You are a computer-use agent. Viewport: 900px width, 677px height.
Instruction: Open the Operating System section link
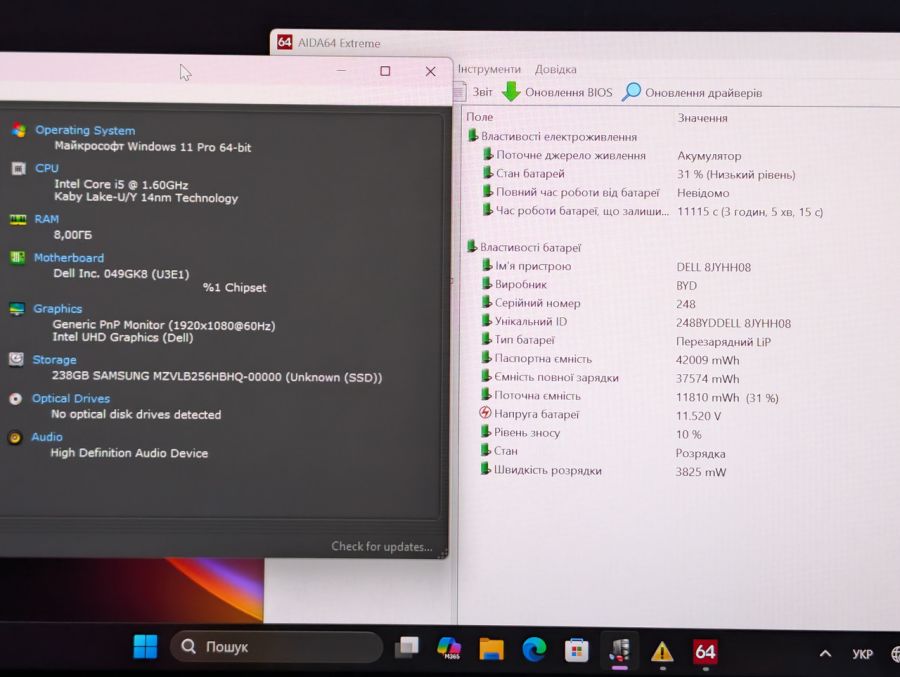point(85,130)
